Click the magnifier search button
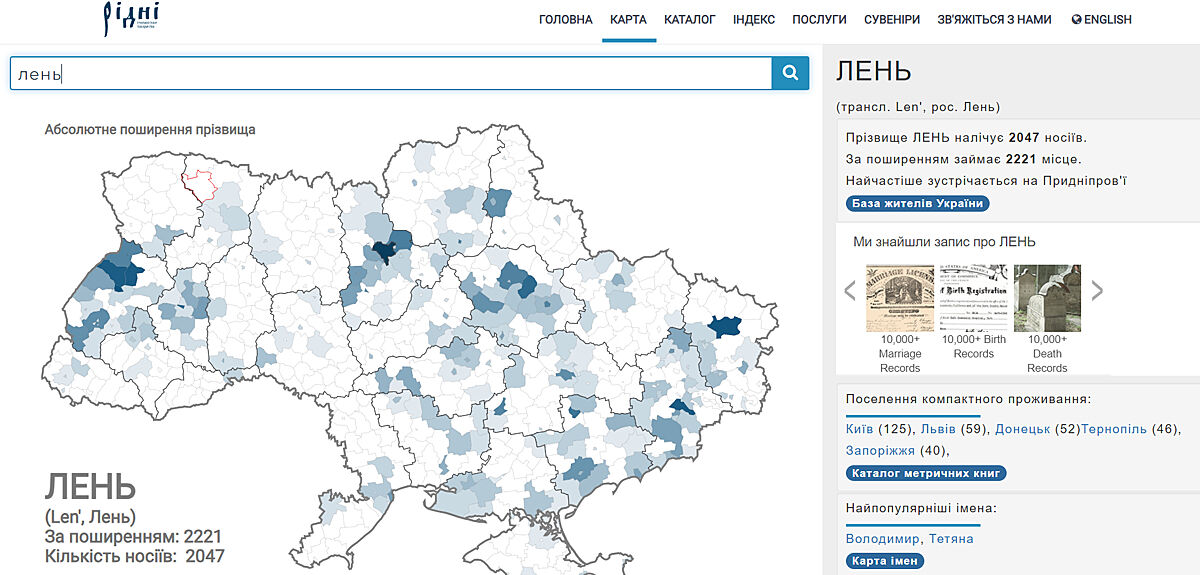 point(790,73)
